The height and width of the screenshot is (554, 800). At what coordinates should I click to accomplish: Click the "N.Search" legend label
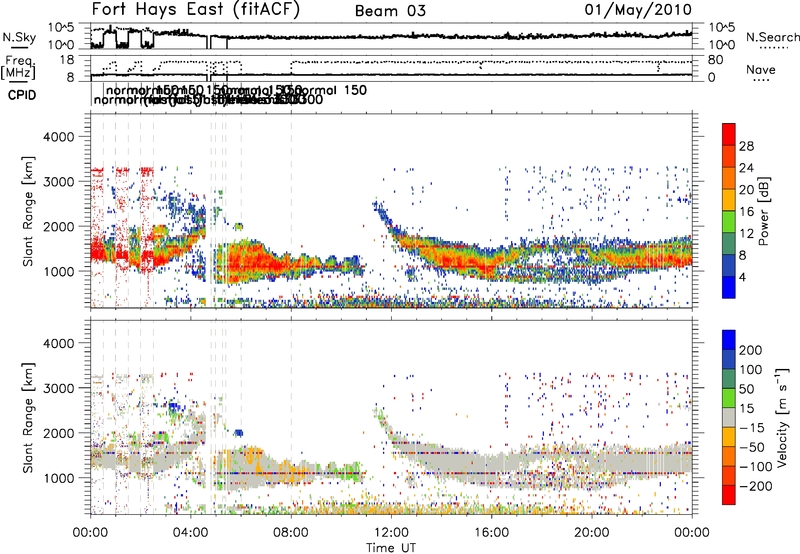[772, 37]
